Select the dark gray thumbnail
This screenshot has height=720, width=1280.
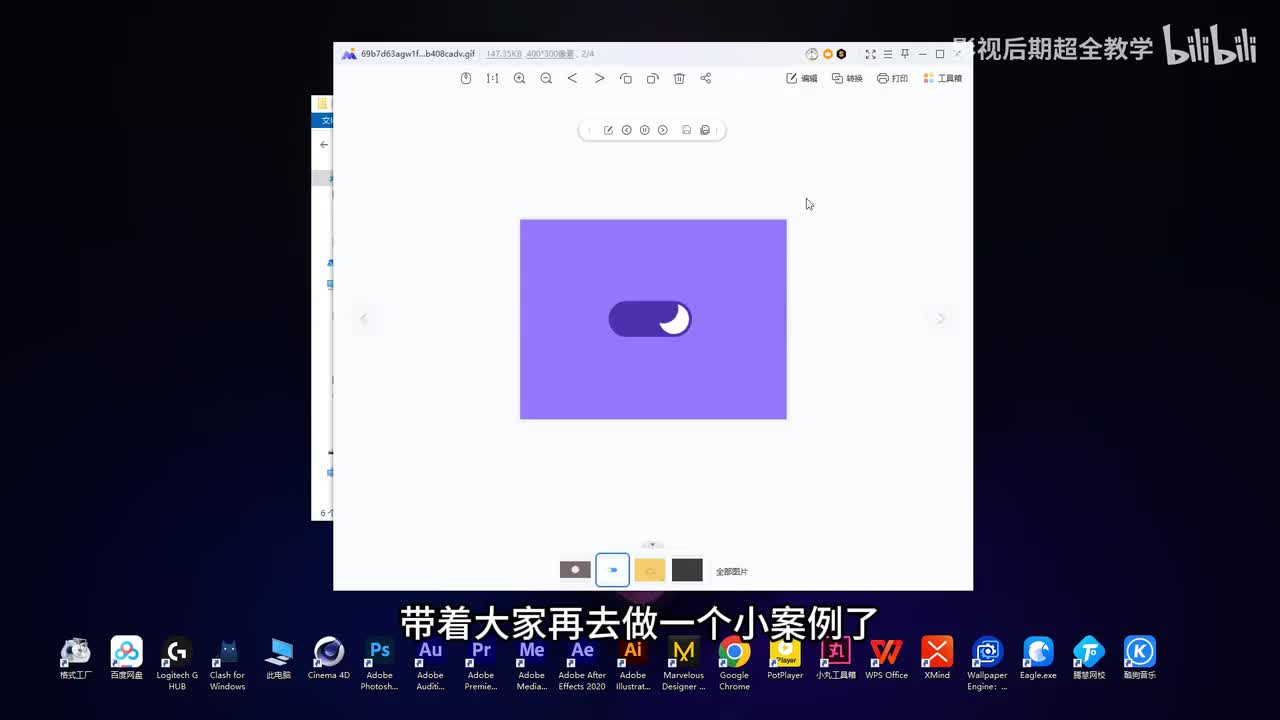click(x=687, y=570)
